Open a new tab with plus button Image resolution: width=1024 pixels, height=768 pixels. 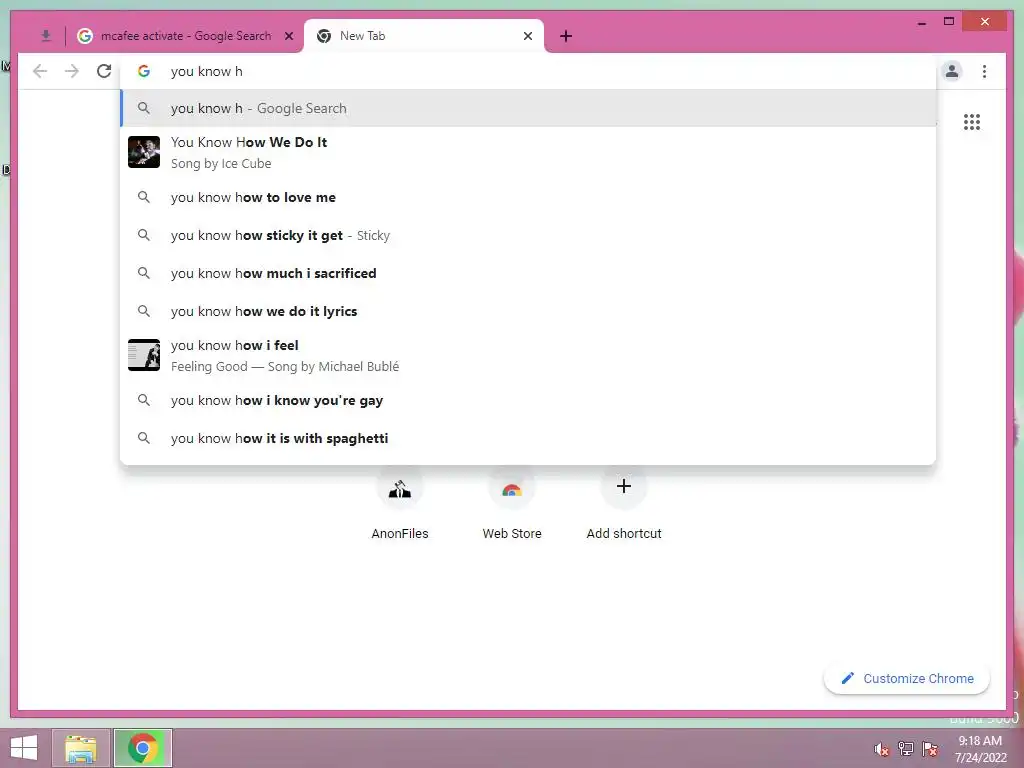click(566, 36)
